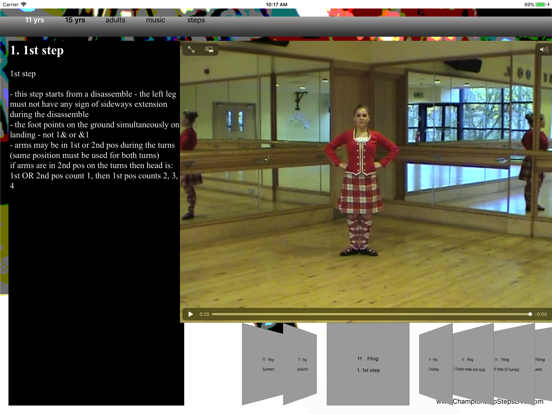552x414 pixels.
Task: Choose the 'Summary' Fling card
Action: coord(262,364)
